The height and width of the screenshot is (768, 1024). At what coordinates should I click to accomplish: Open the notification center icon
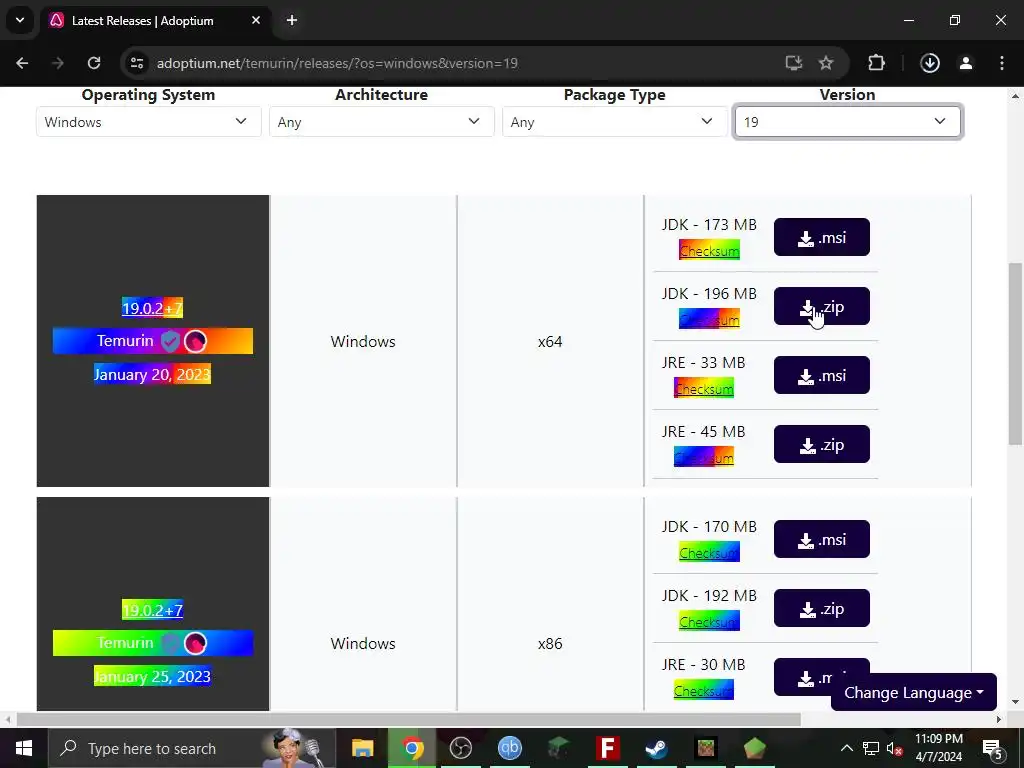(x=992, y=748)
